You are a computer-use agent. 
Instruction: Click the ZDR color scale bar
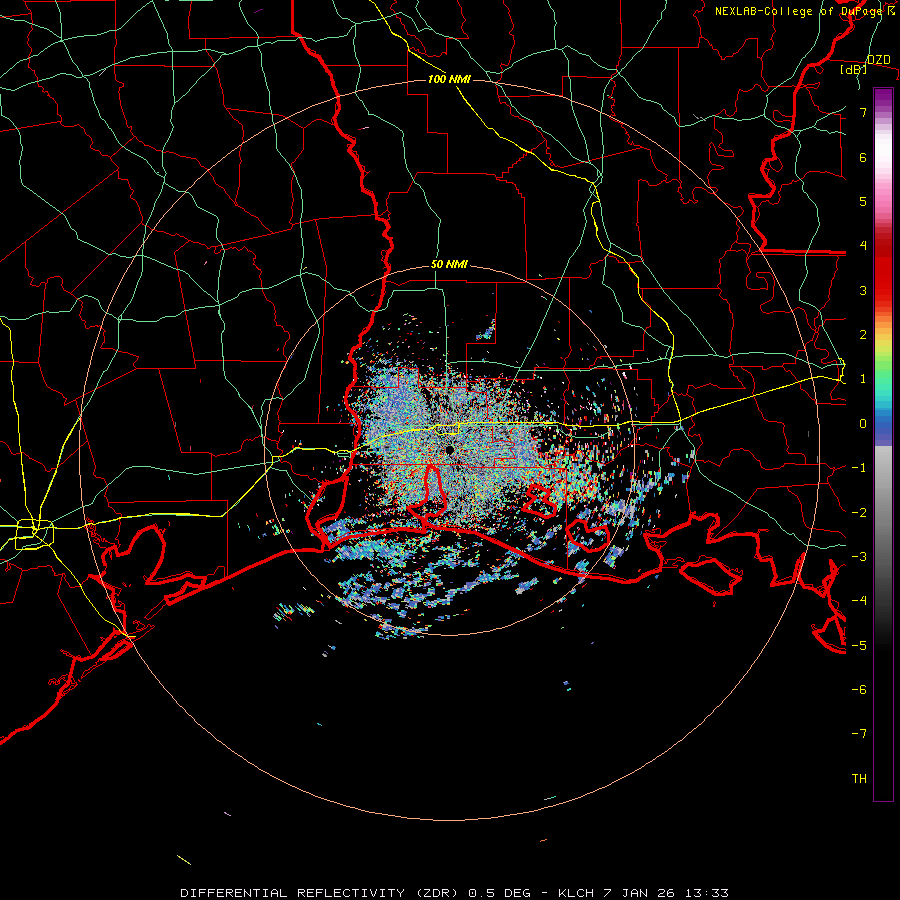(x=883, y=444)
